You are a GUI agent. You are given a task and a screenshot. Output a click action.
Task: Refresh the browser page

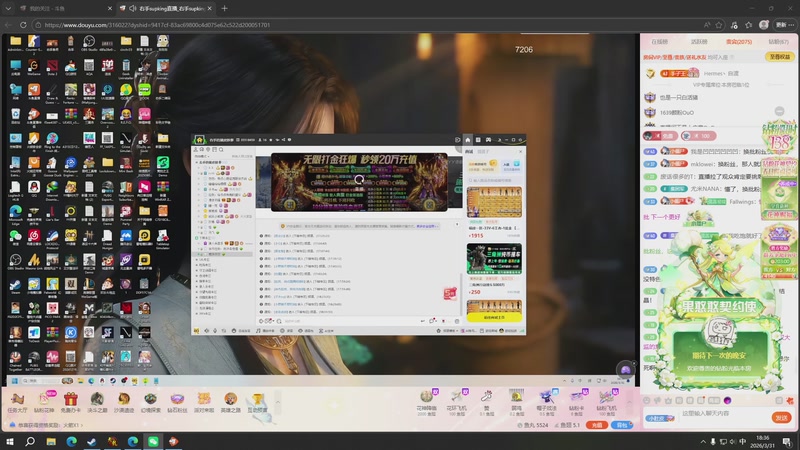pyautogui.click(x=23, y=24)
